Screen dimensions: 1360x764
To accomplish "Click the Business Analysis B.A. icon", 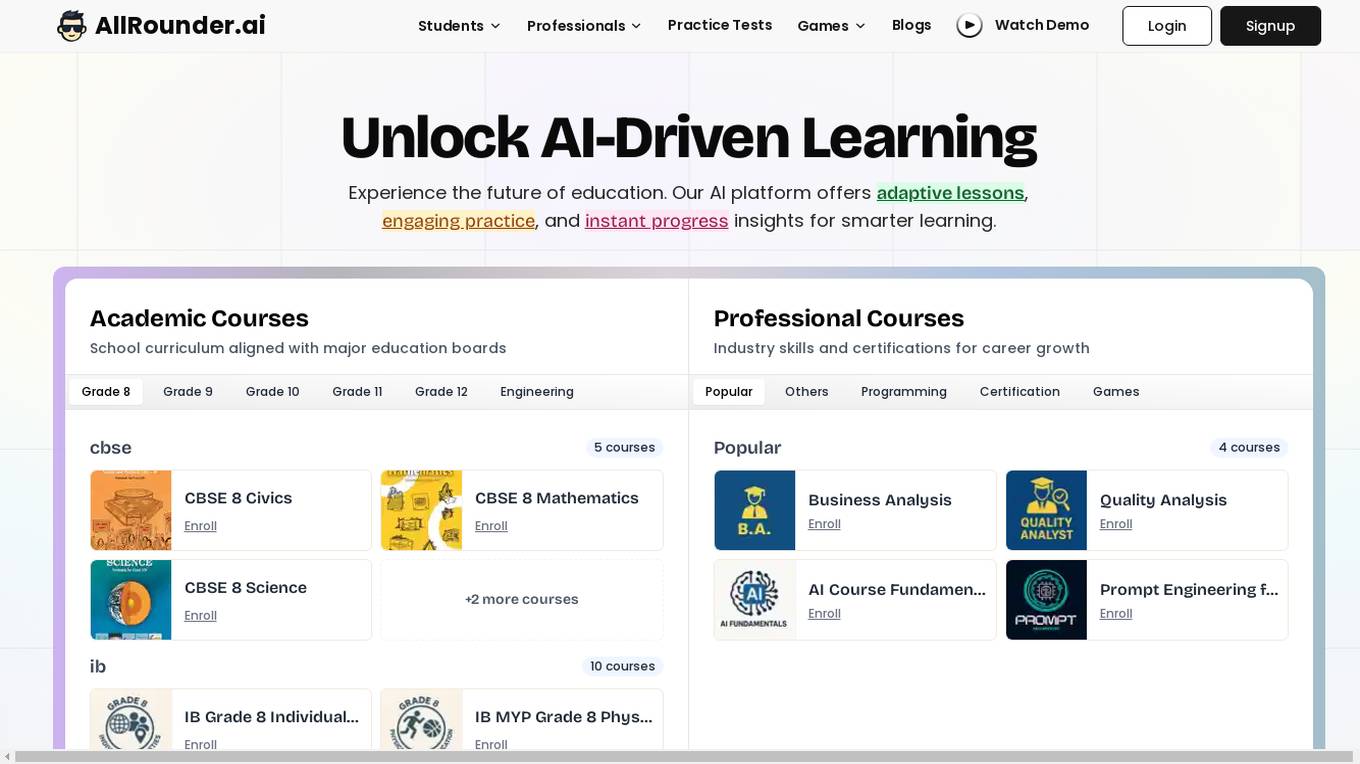I will pos(755,510).
